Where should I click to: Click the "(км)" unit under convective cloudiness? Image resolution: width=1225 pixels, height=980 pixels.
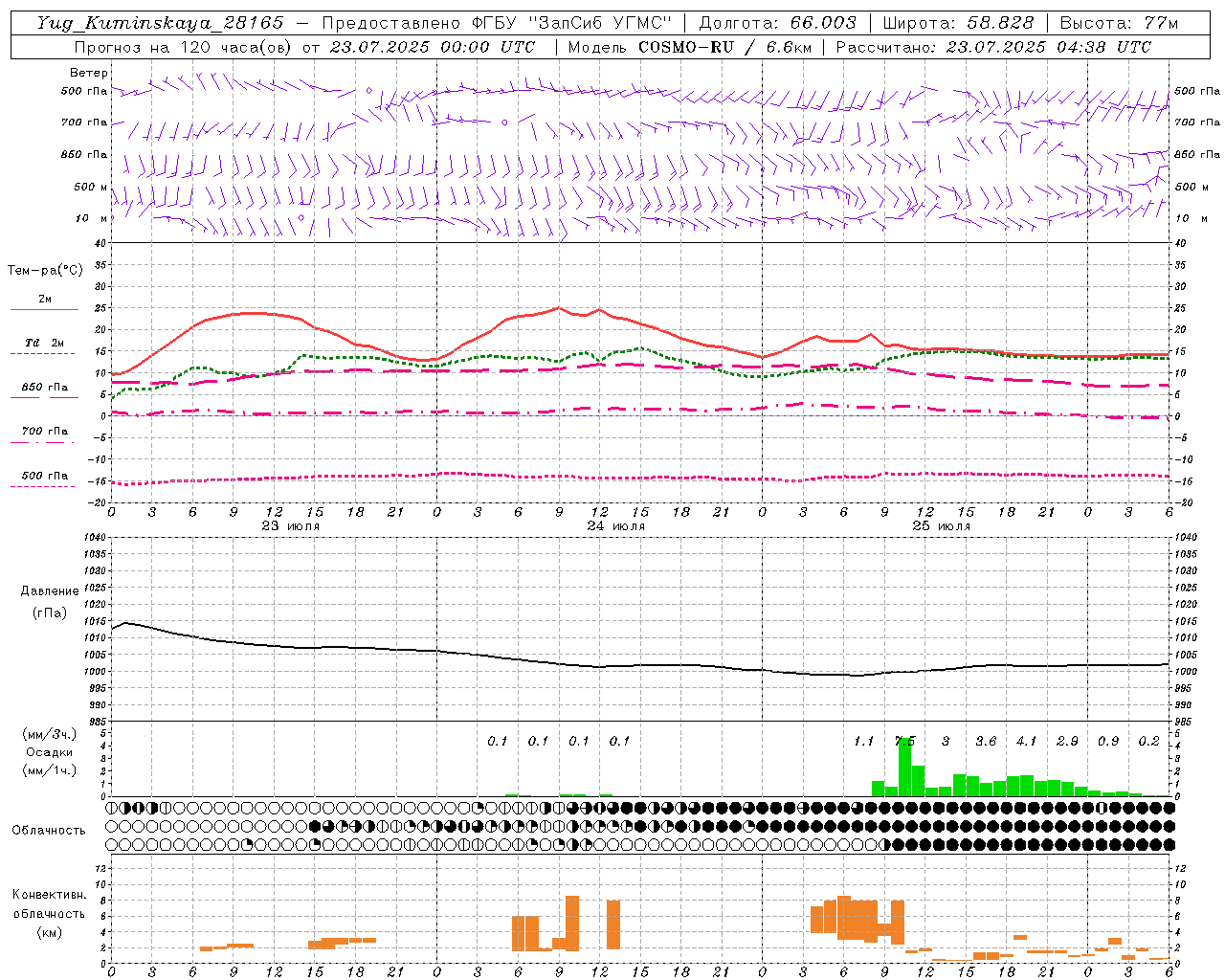tap(50, 932)
